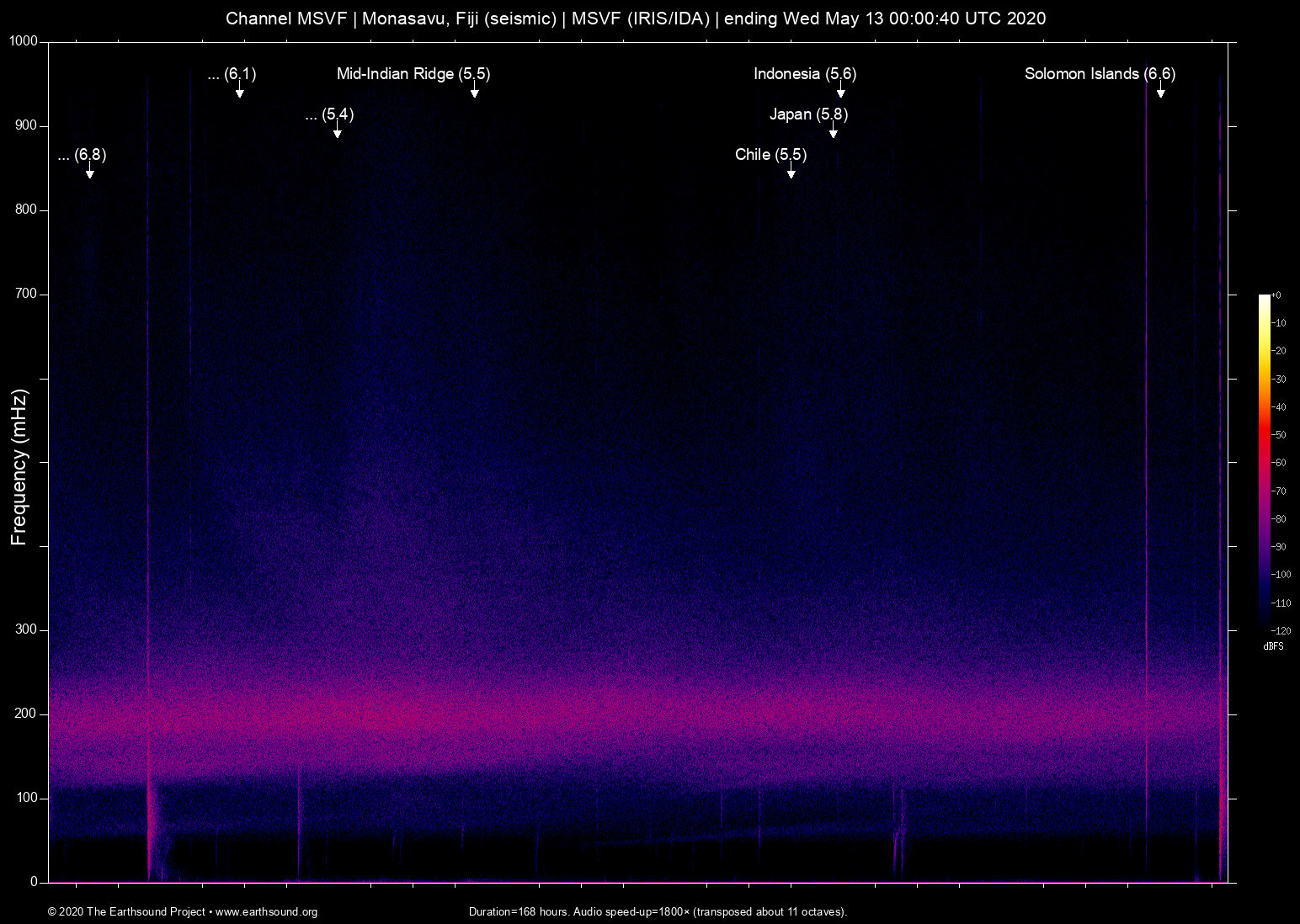Click the Channel MSVF Monasavu title text
The image size is (1300, 924).
[x=636, y=19]
